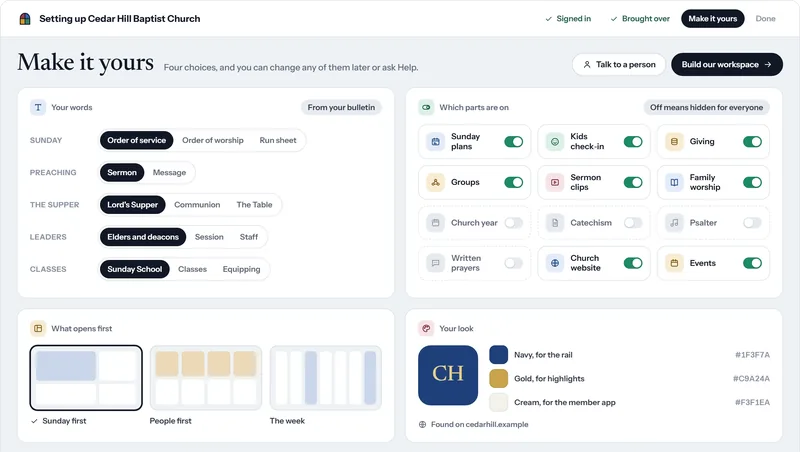
Task: Click the Family worship book icon
Action: tap(674, 182)
